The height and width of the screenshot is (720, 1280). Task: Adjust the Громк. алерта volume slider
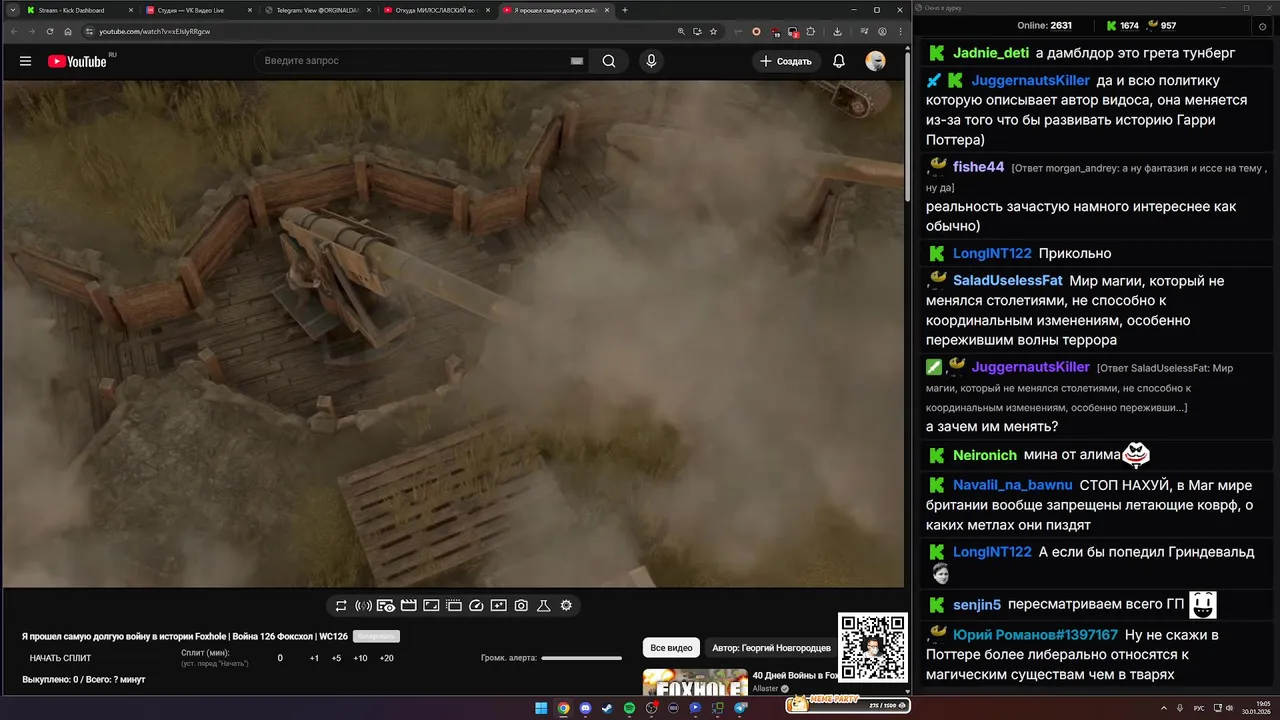pos(582,658)
